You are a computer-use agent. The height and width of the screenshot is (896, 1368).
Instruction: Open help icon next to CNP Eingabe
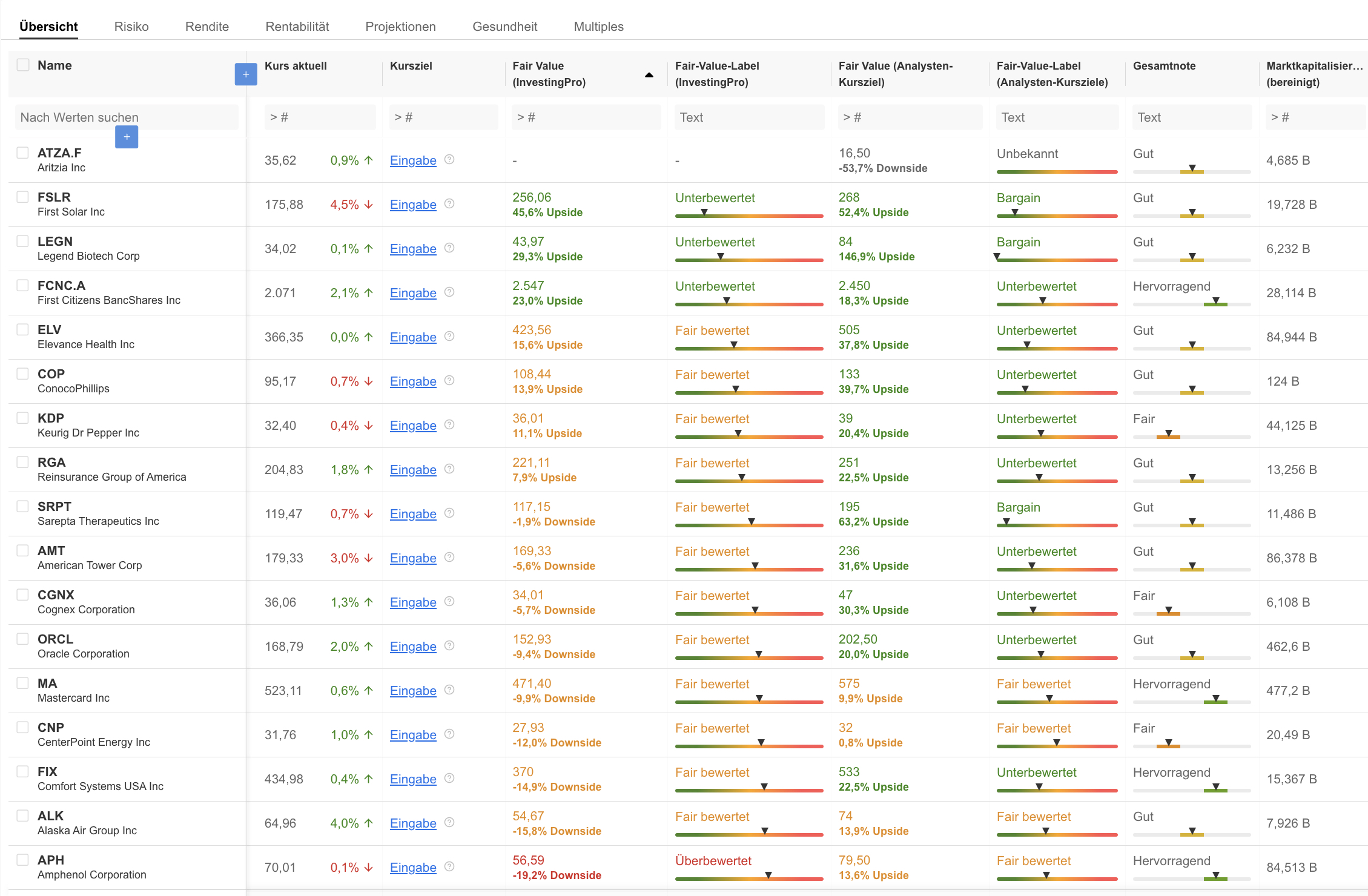click(449, 734)
